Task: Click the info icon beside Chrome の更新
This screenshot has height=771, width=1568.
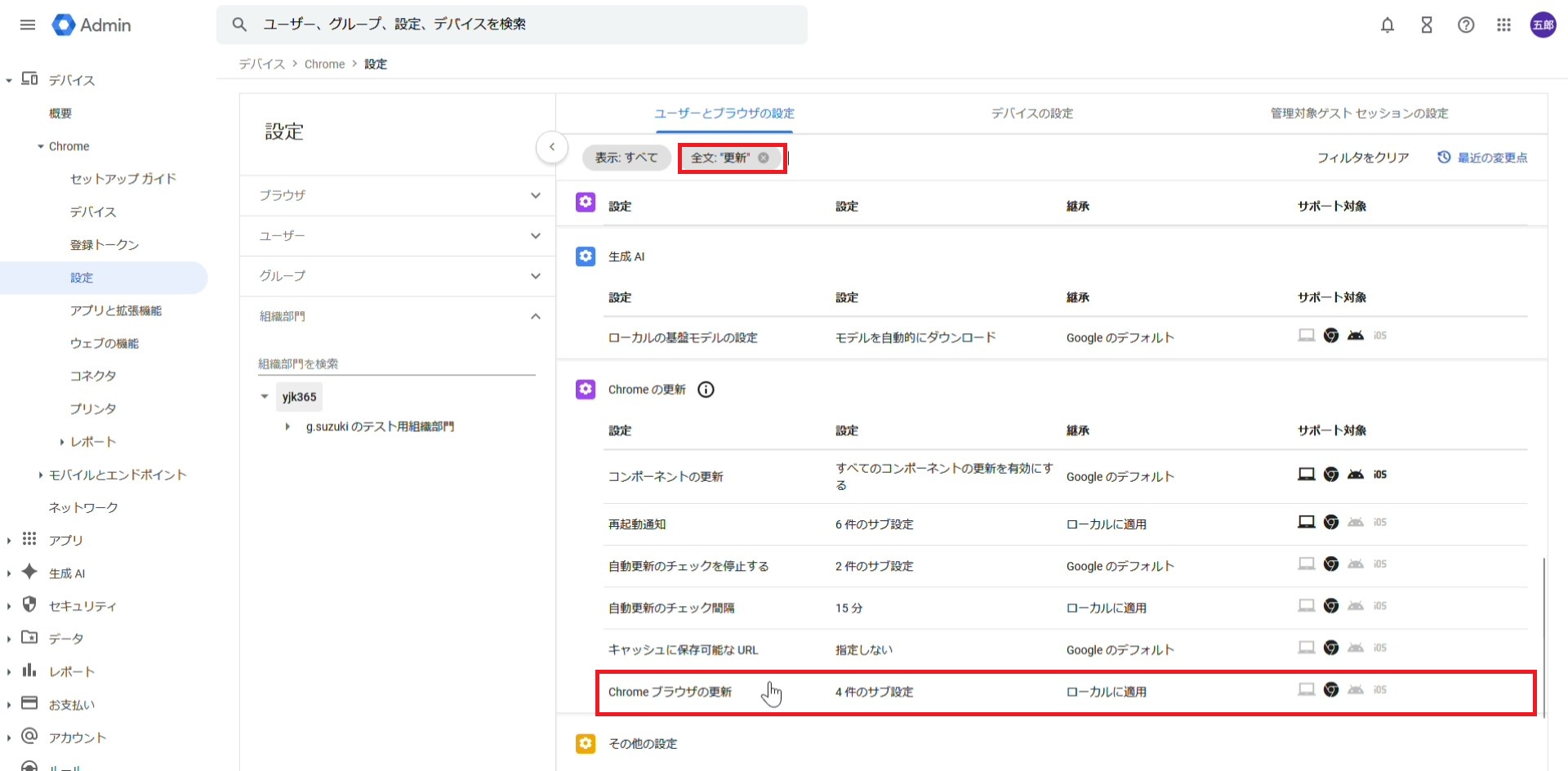Action: point(706,390)
